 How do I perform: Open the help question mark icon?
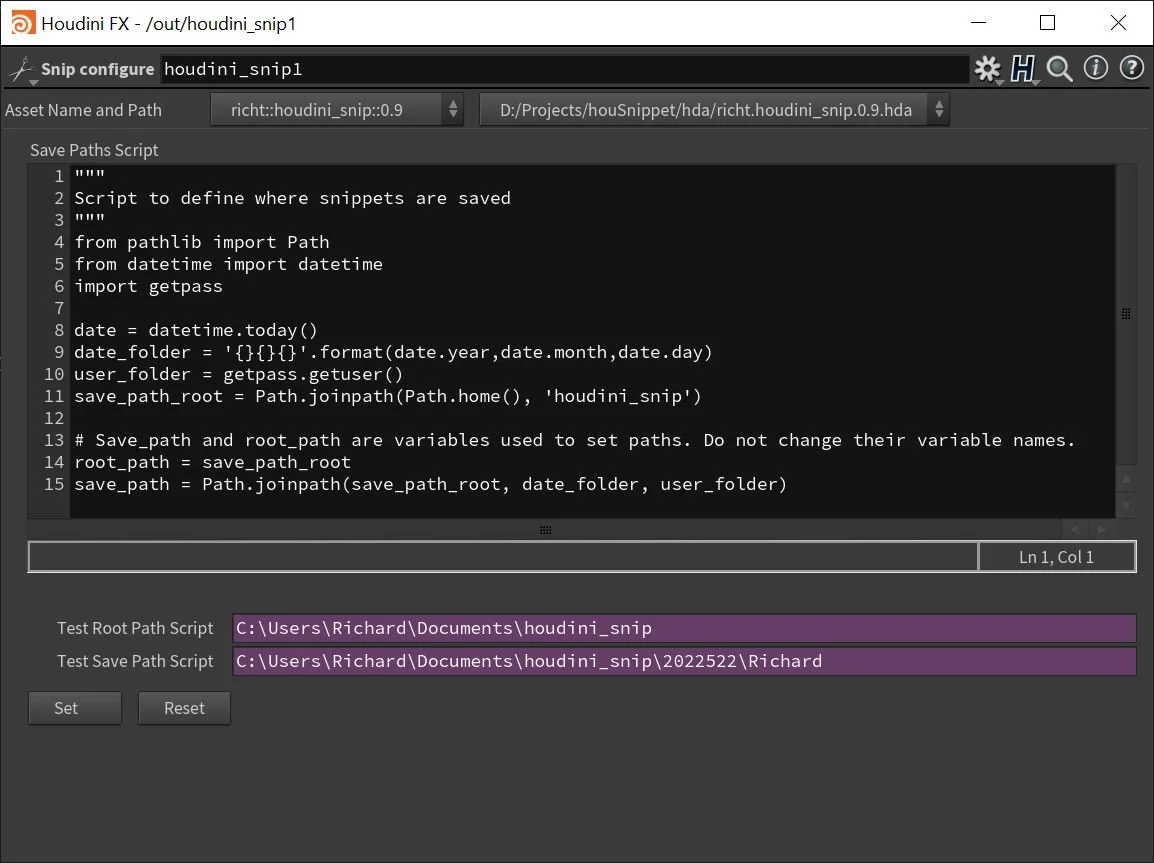[x=1131, y=70]
